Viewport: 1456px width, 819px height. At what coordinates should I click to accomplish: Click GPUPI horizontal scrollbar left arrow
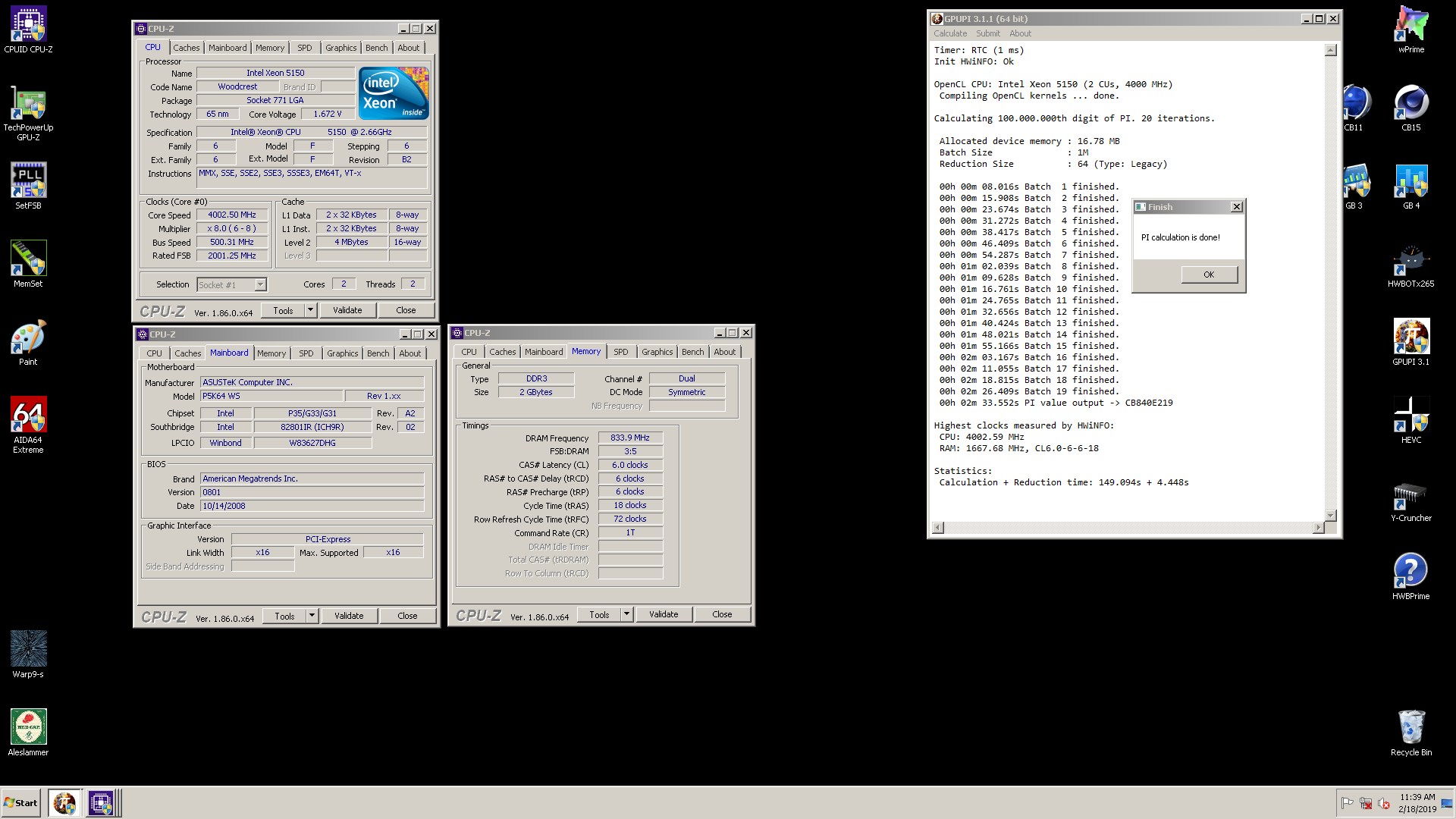pos(938,527)
